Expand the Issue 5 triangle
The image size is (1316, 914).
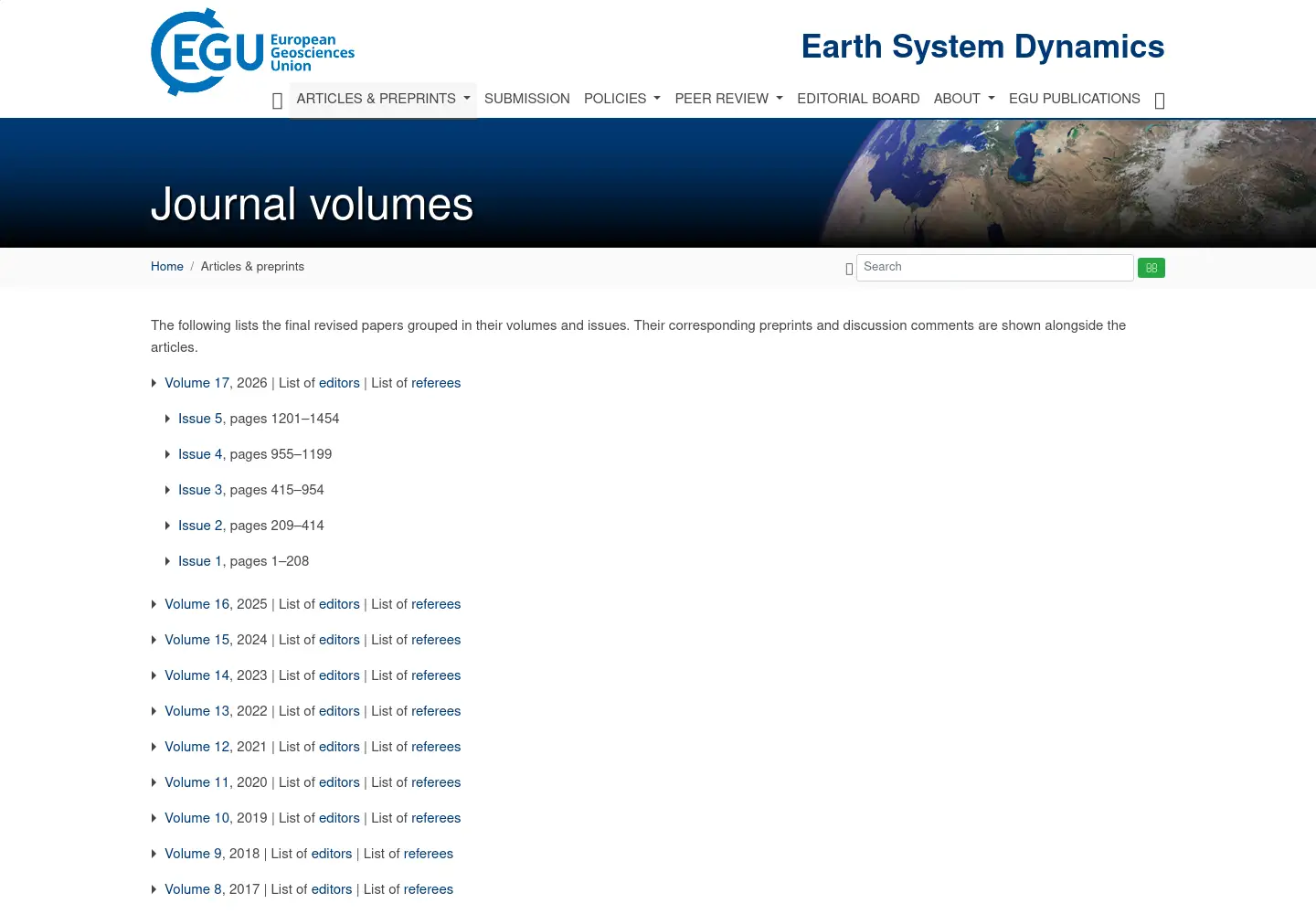[167, 419]
